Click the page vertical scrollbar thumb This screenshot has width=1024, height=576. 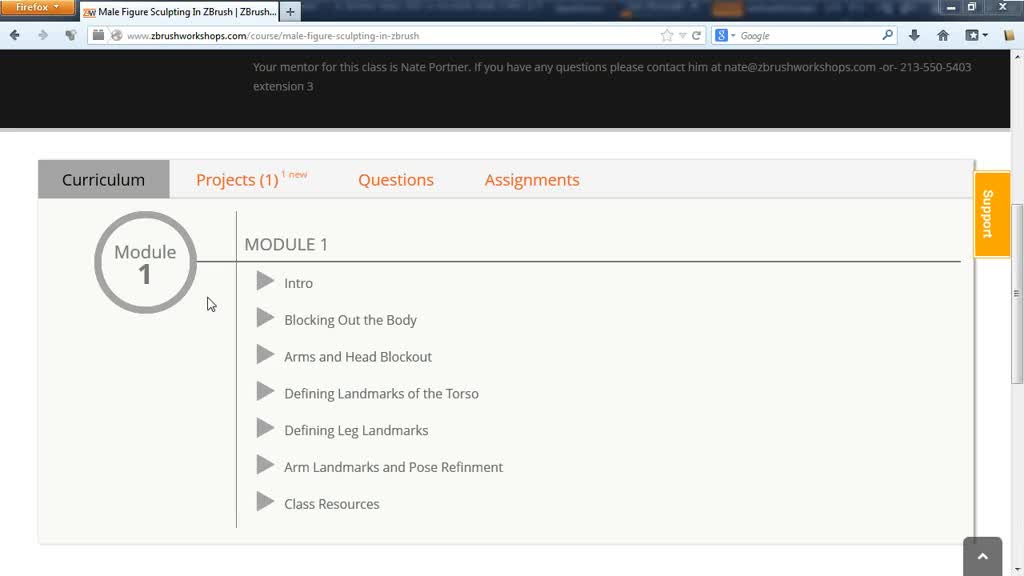tap(1017, 294)
